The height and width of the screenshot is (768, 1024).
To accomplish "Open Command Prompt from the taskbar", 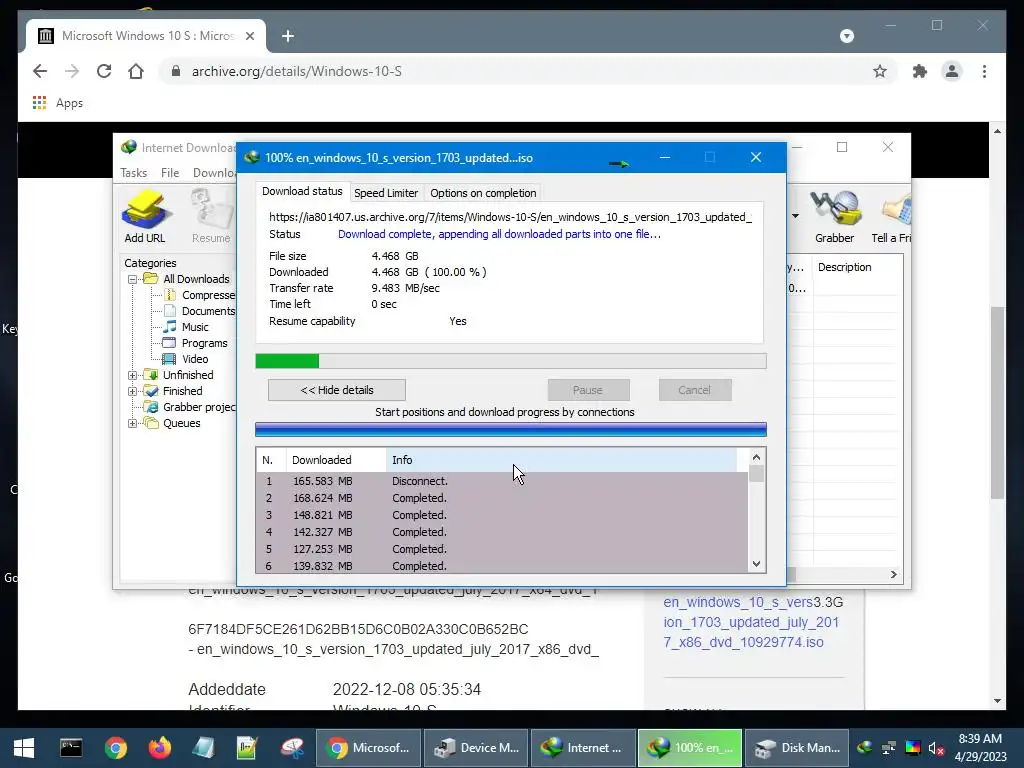I will (x=71, y=748).
